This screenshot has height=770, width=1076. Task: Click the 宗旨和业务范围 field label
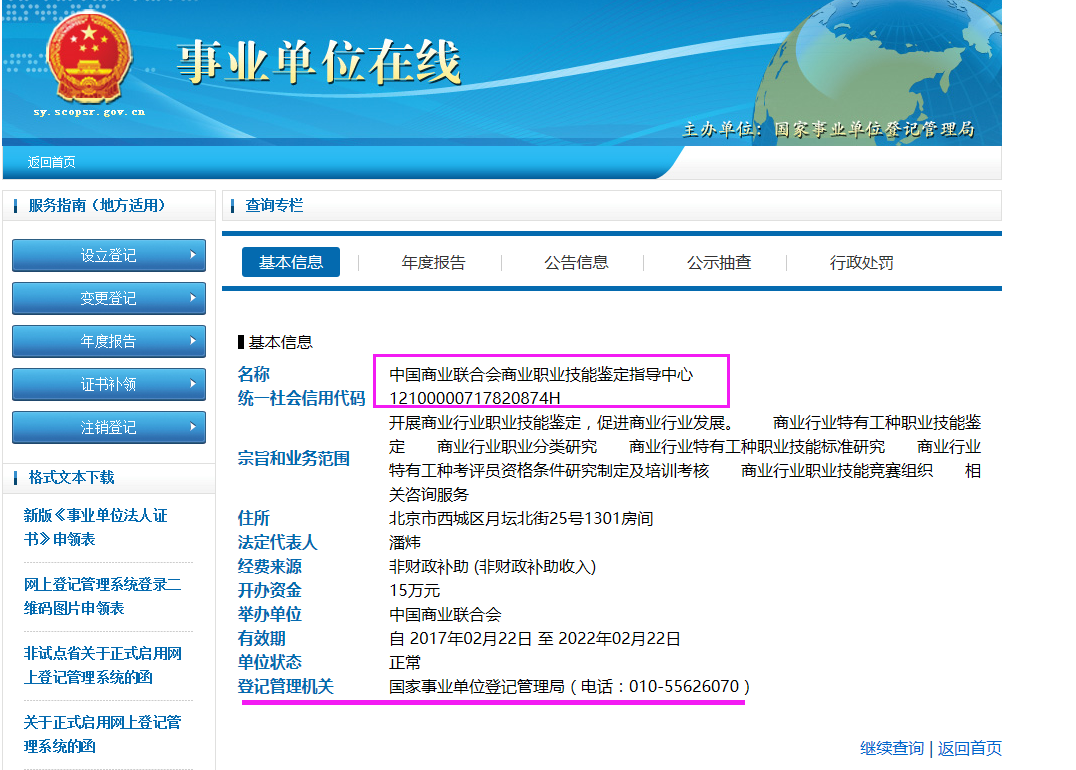click(x=294, y=458)
